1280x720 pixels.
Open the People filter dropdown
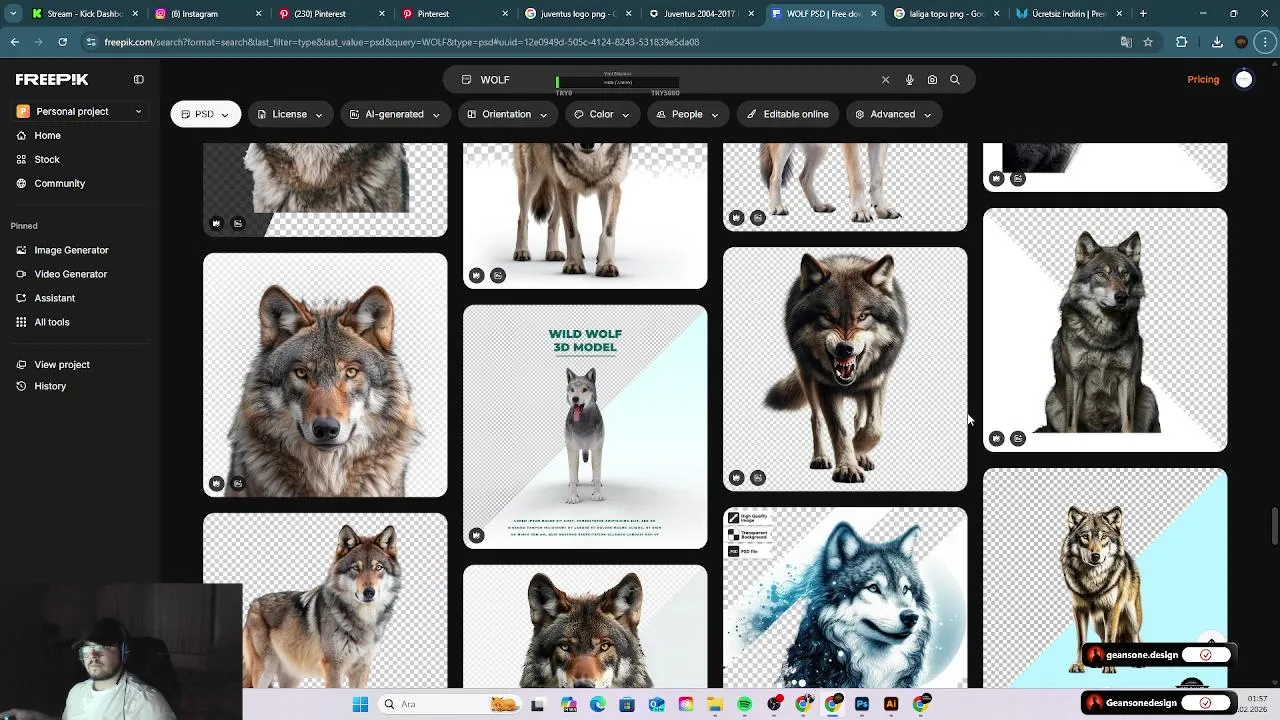pos(687,114)
